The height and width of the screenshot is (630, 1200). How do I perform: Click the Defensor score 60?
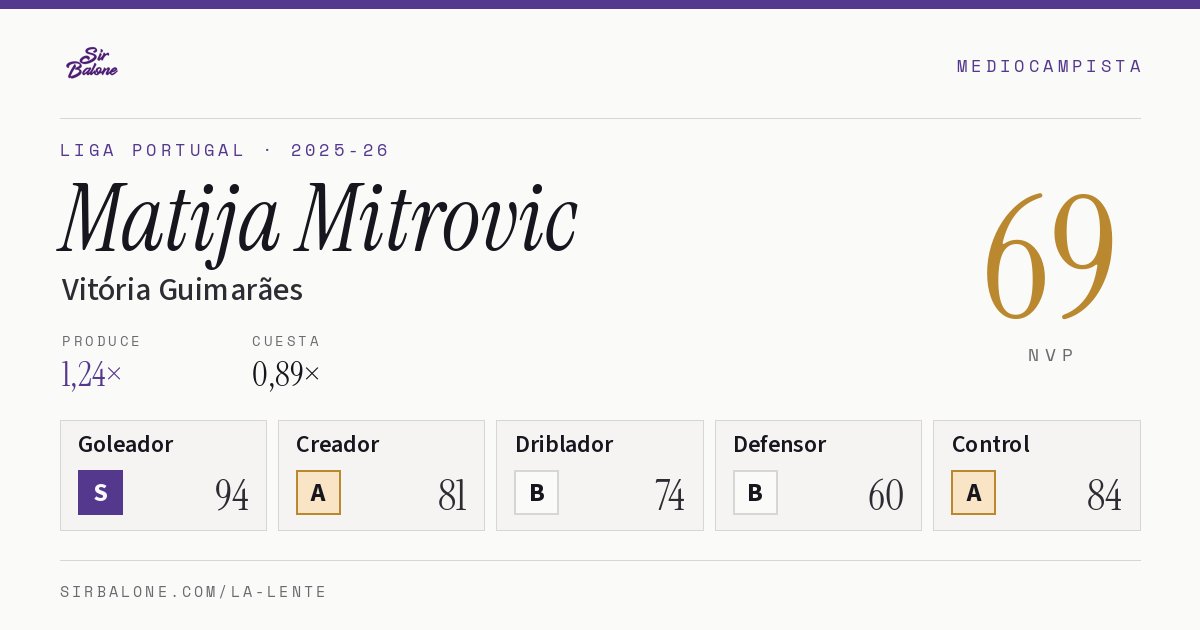tap(886, 495)
